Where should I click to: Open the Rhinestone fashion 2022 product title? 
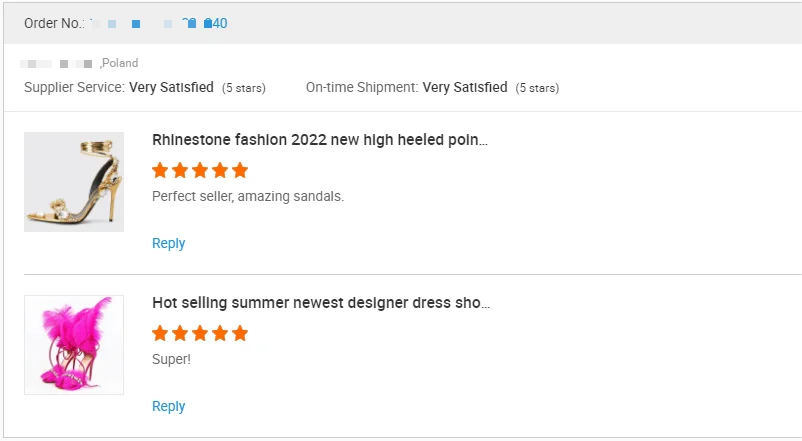[x=320, y=140]
